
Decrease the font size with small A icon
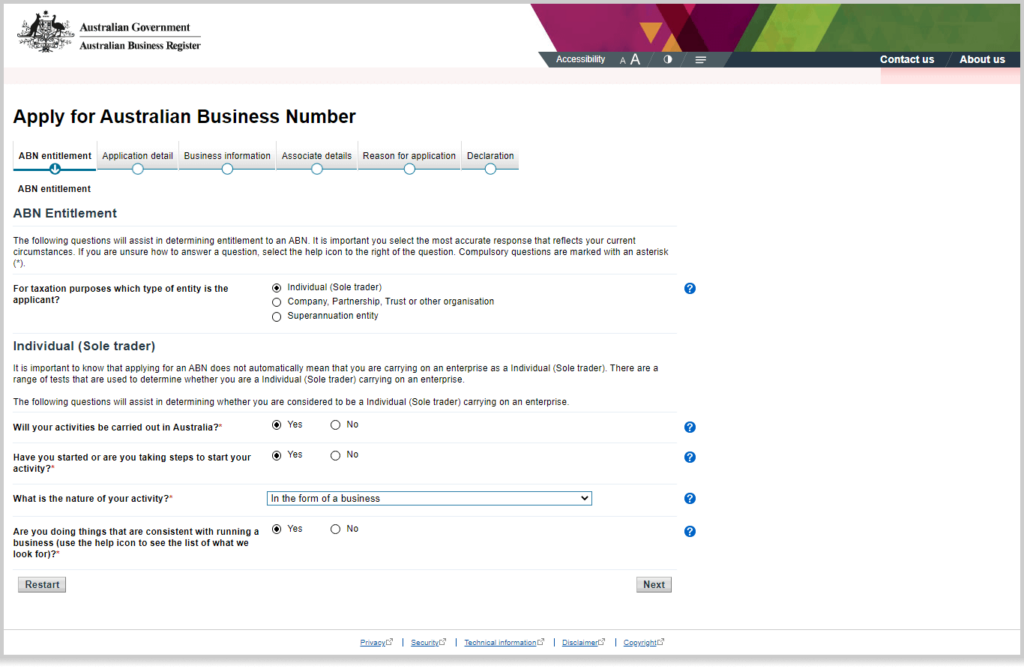coord(624,60)
